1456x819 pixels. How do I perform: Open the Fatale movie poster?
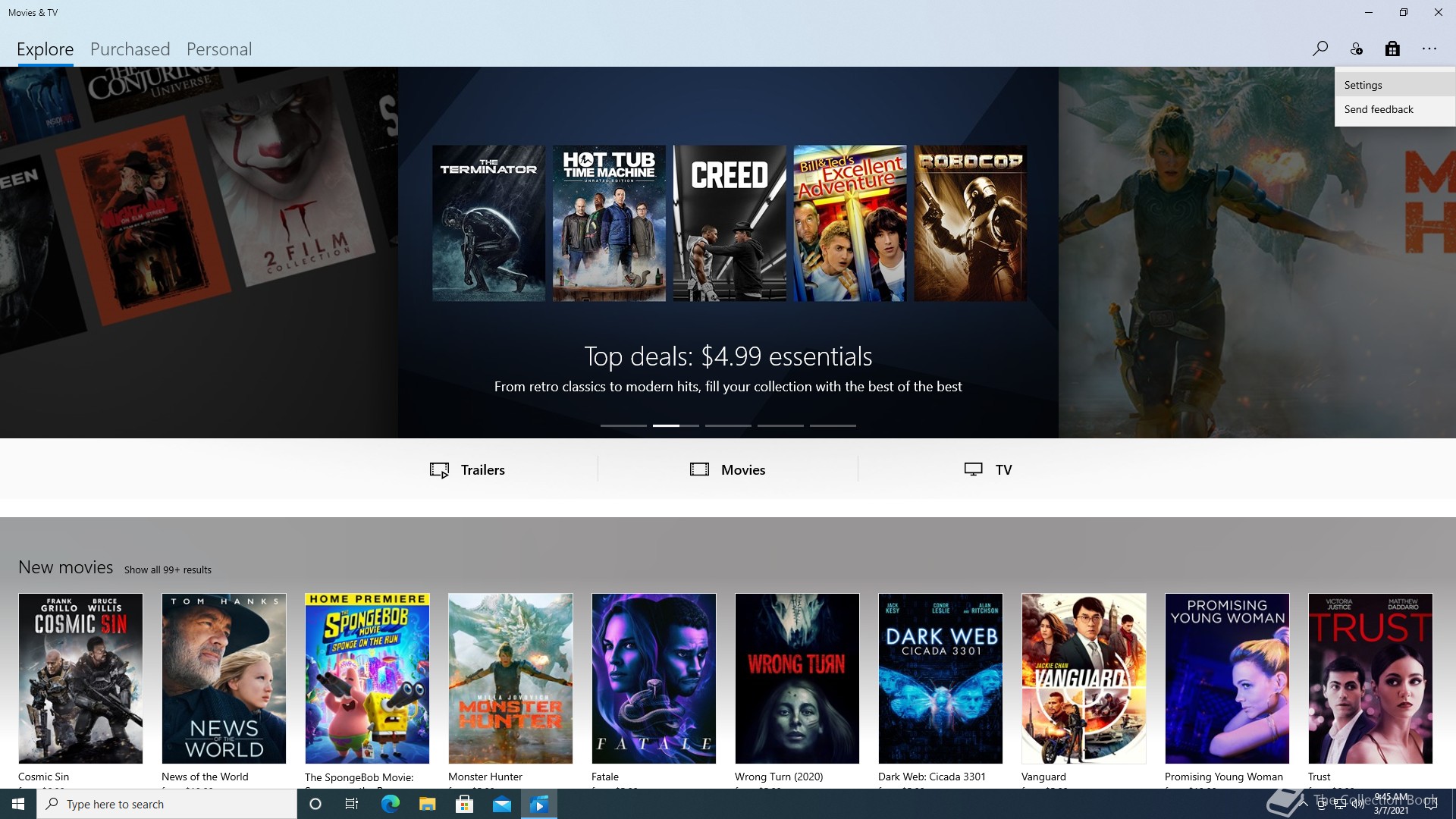pyautogui.click(x=654, y=678)
